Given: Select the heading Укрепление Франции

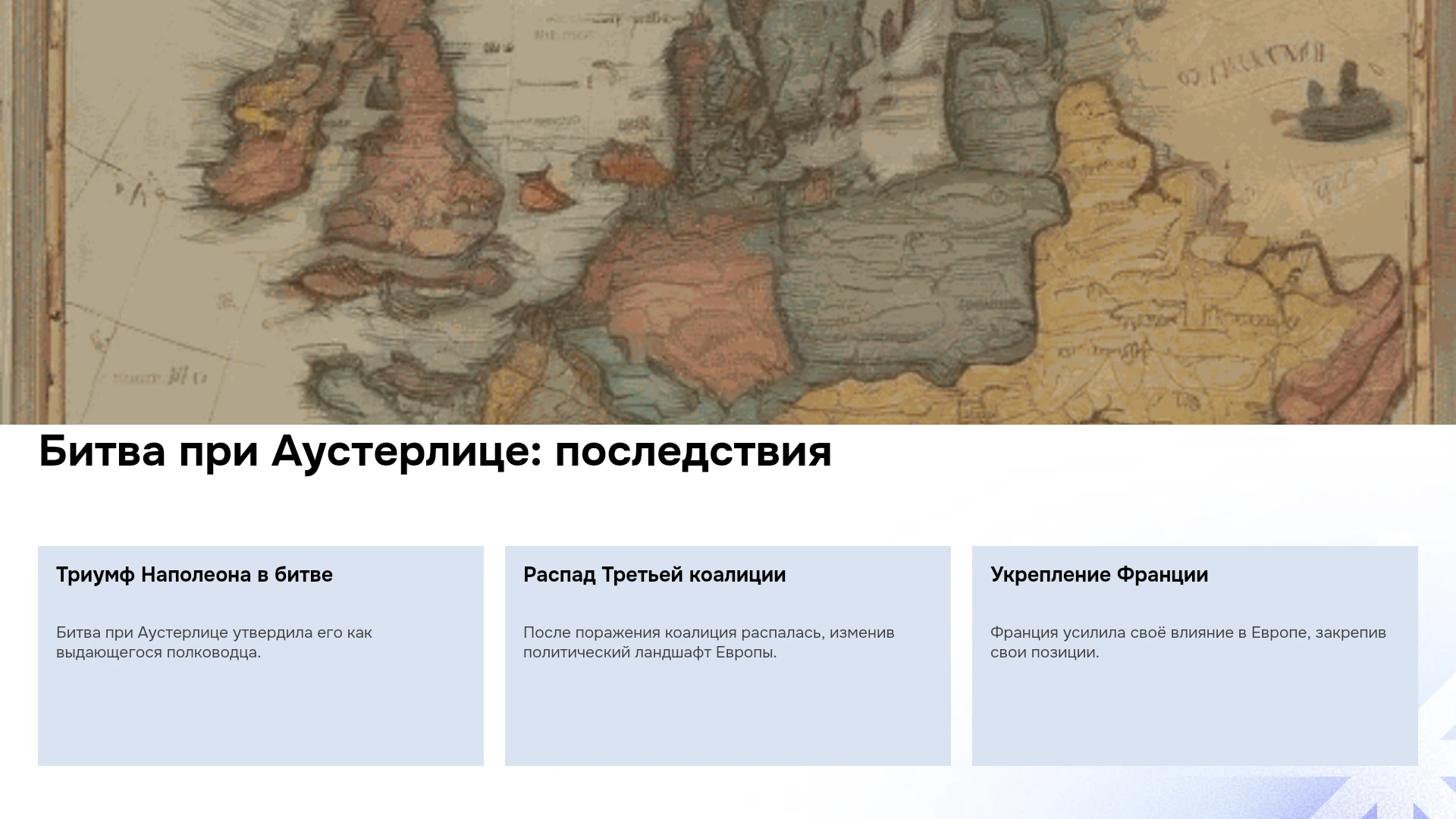Looking at the screenshot, I should [x=1099, y=575].
